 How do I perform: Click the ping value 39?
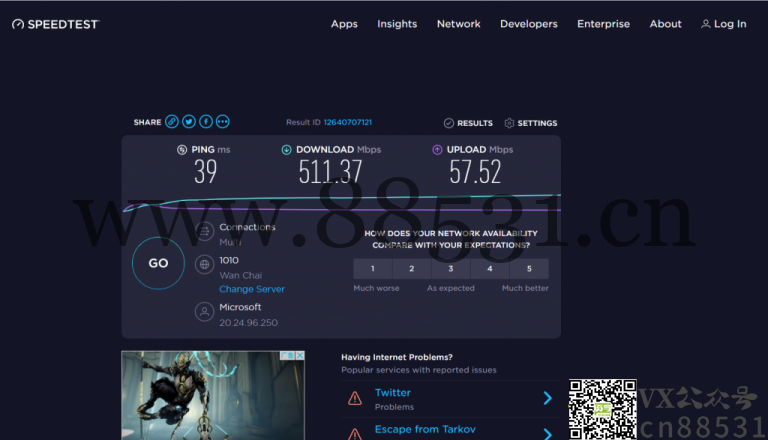(x=205, y=172)
